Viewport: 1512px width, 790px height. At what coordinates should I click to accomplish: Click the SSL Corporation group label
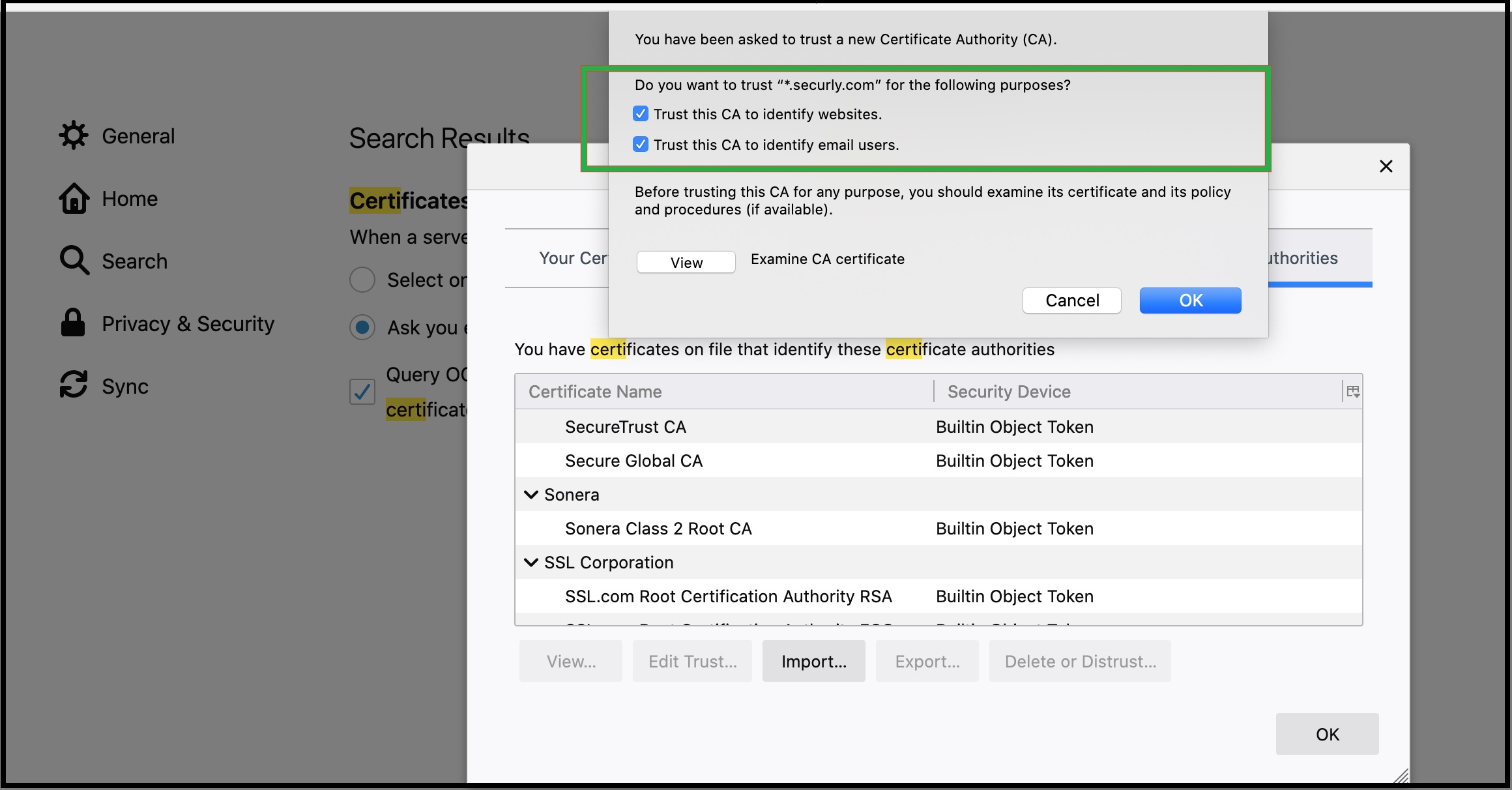(609, 563)
